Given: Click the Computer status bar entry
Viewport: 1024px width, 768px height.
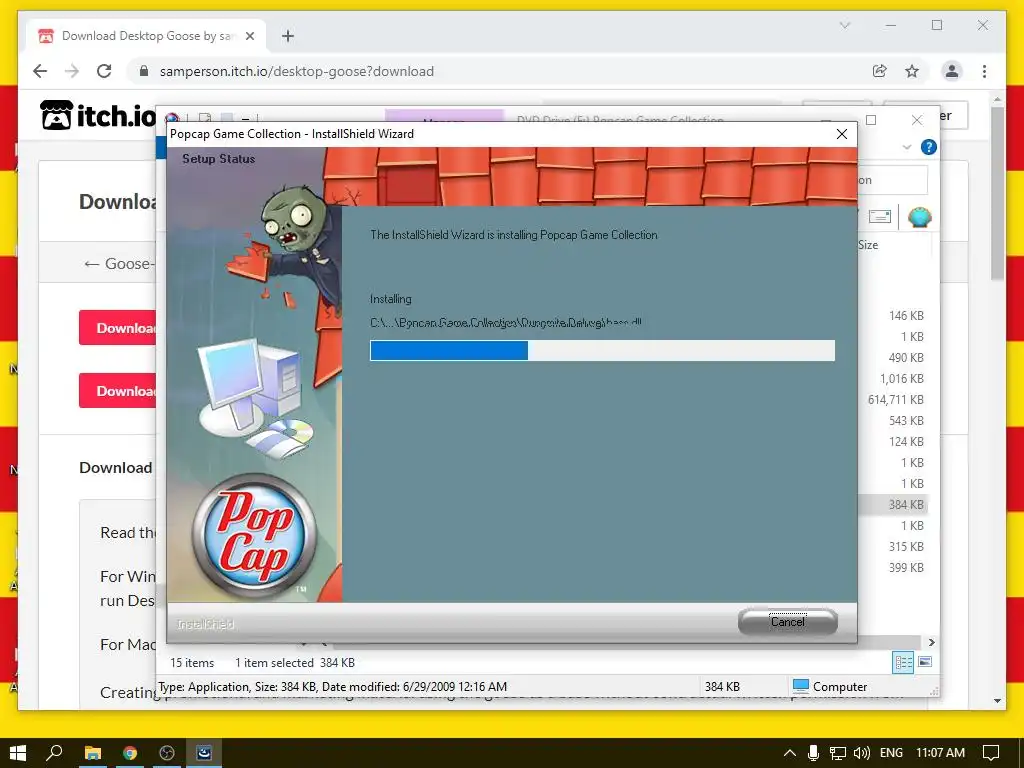Looking at the screenshot, I should [829, 687].
